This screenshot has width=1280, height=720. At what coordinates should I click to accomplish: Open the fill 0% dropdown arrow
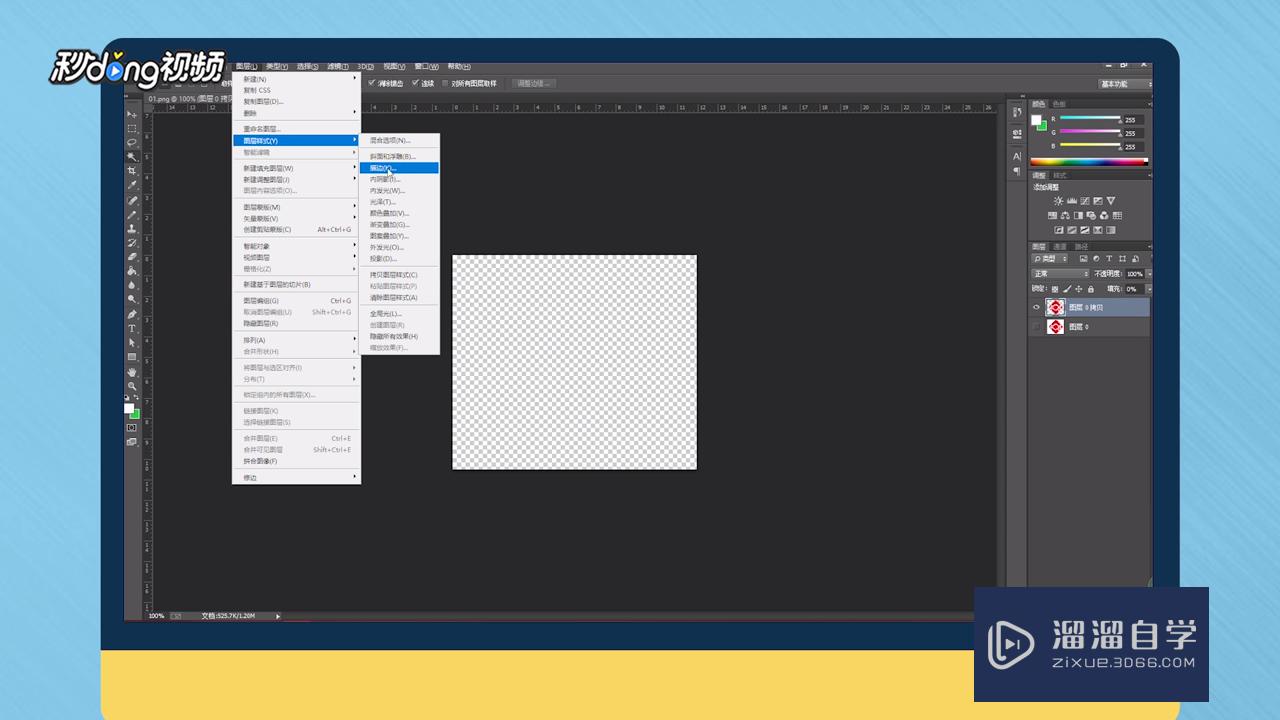(x=1149, y=289)
